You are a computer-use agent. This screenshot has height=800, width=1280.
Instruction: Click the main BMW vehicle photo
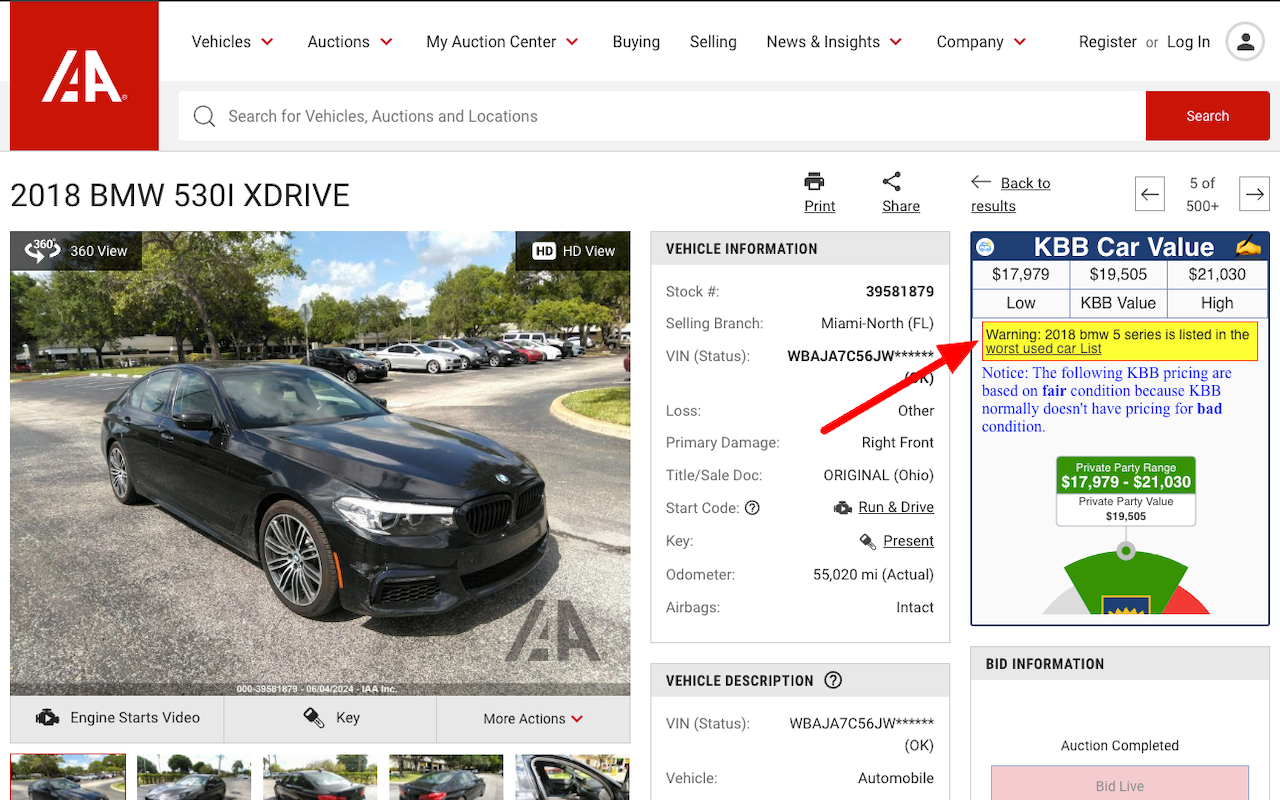320,463
